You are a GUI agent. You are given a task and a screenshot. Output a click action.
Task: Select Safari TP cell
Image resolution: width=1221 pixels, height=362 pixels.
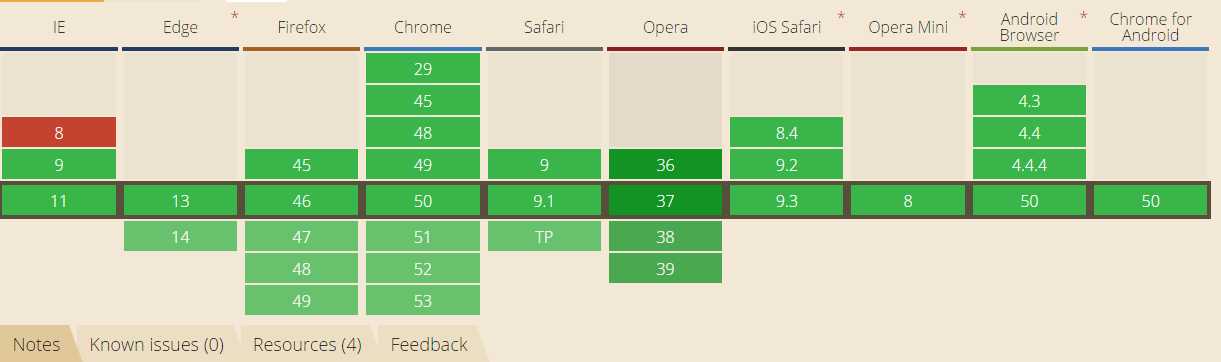tap(544, 236)
